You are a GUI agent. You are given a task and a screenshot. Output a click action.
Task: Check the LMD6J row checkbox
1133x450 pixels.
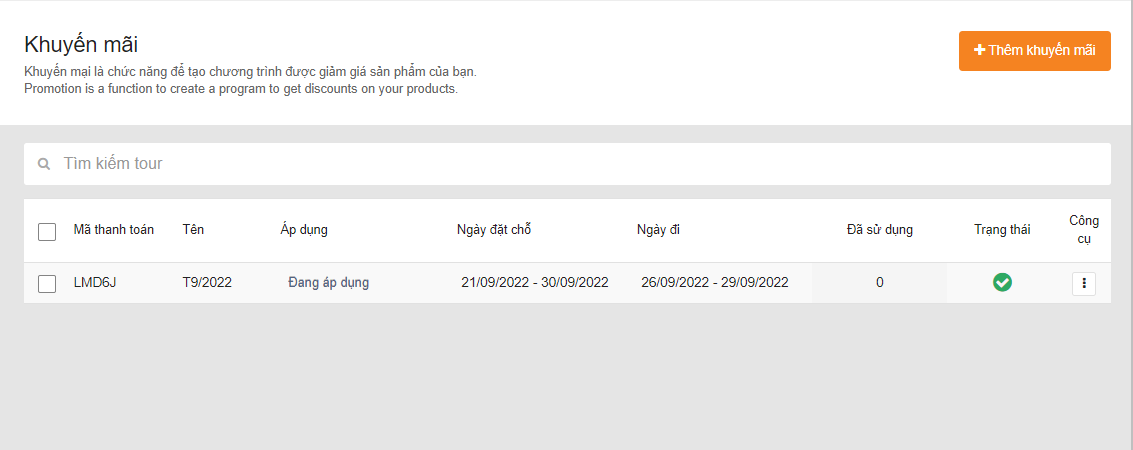[47, 284]
